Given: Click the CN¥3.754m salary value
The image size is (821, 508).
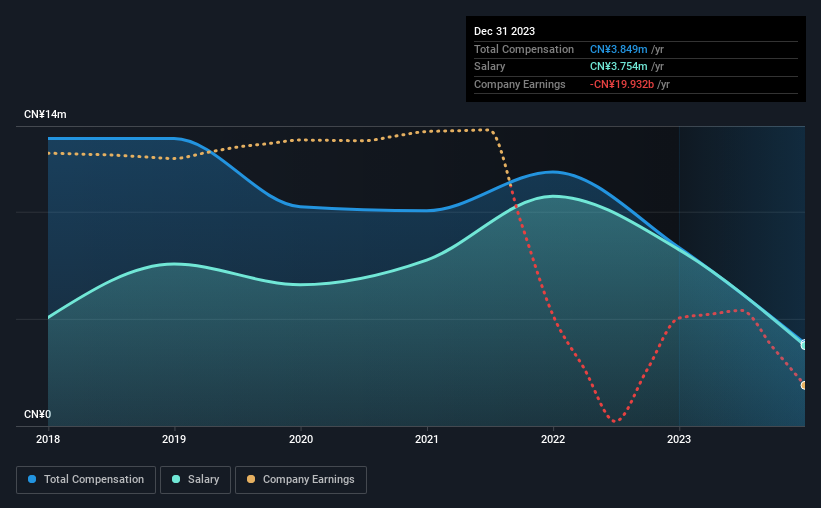Looking at the screenshot, I should pos(618,67).
